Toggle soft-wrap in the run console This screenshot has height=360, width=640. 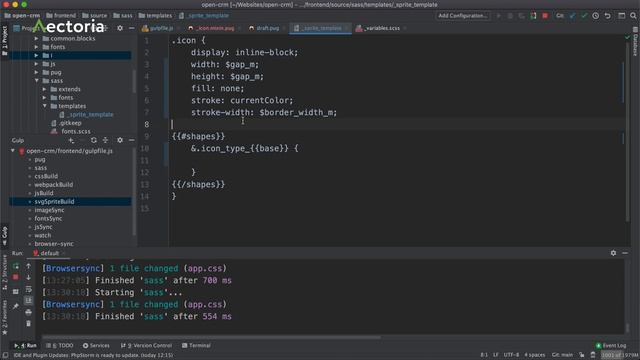pyautogui.click(x=29, y=289)
